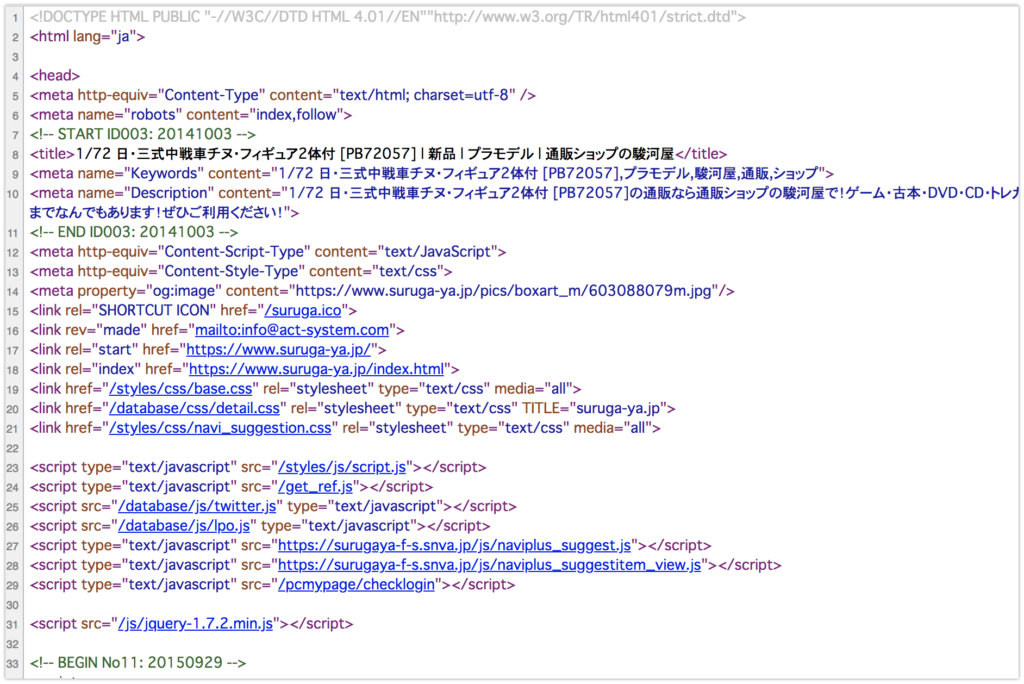Click the Keywords meta tag line
Image resolution: width=1024 pixels, height=684 pixels.
pyautogui.click(x=432, y=174)
